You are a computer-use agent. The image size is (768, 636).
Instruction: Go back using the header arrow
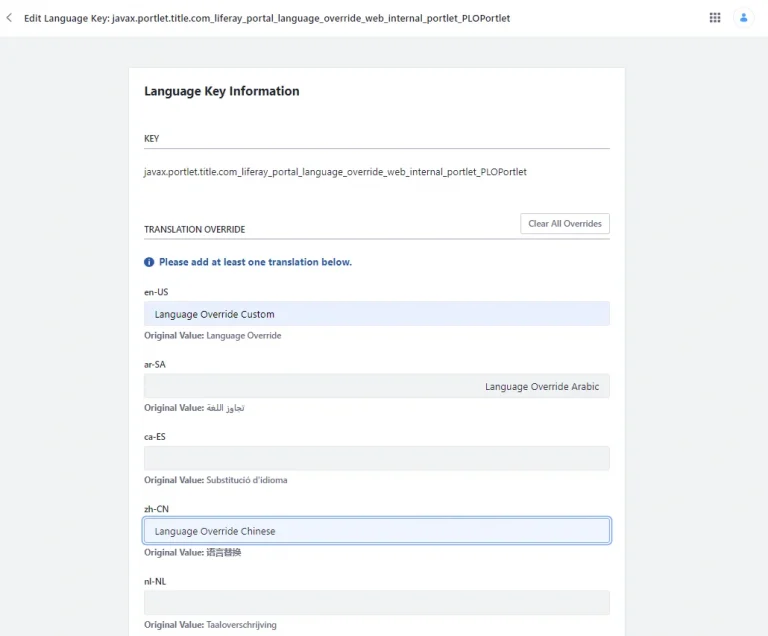click(9, 18)
